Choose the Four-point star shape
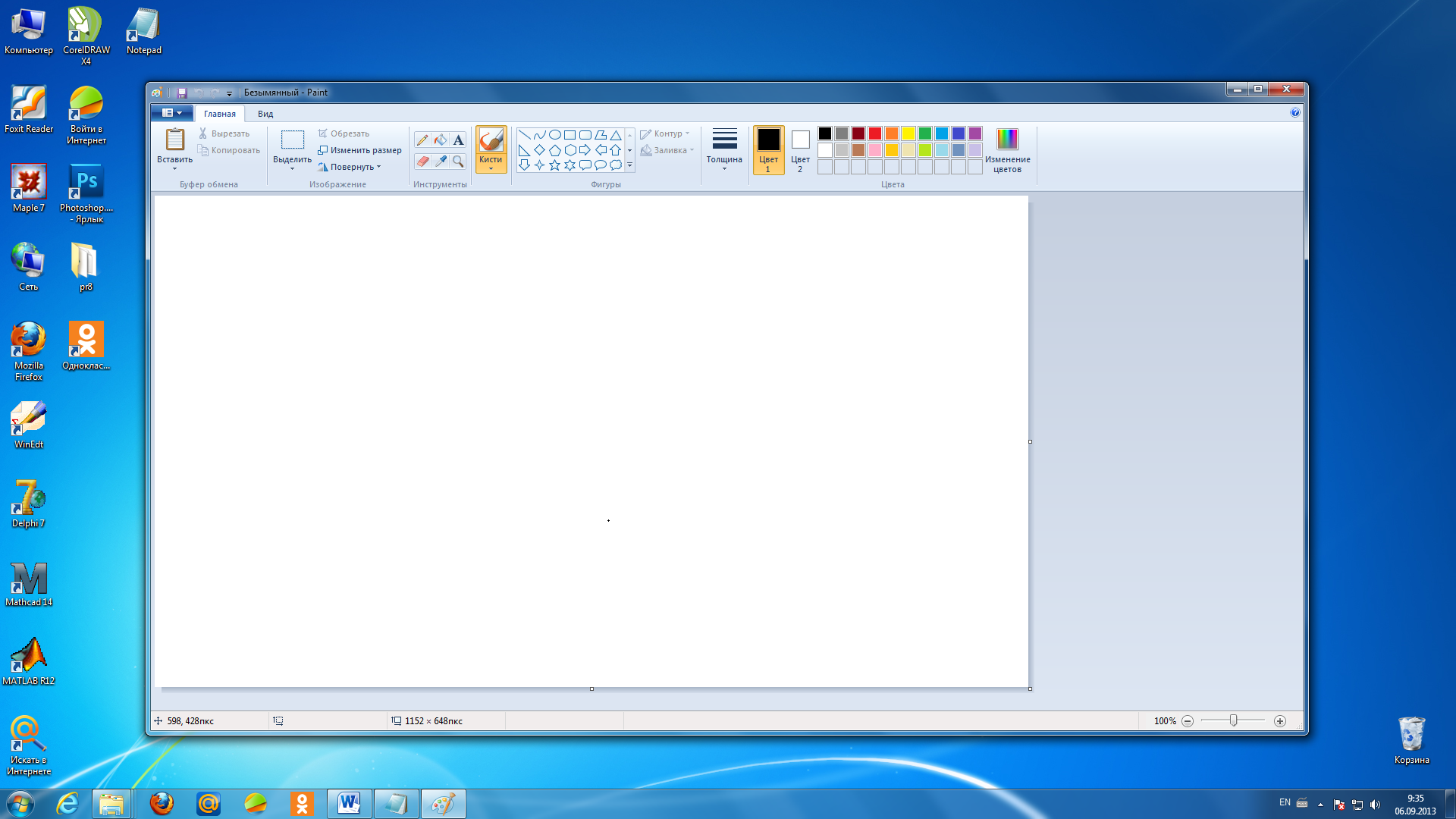 pos(539,165)
